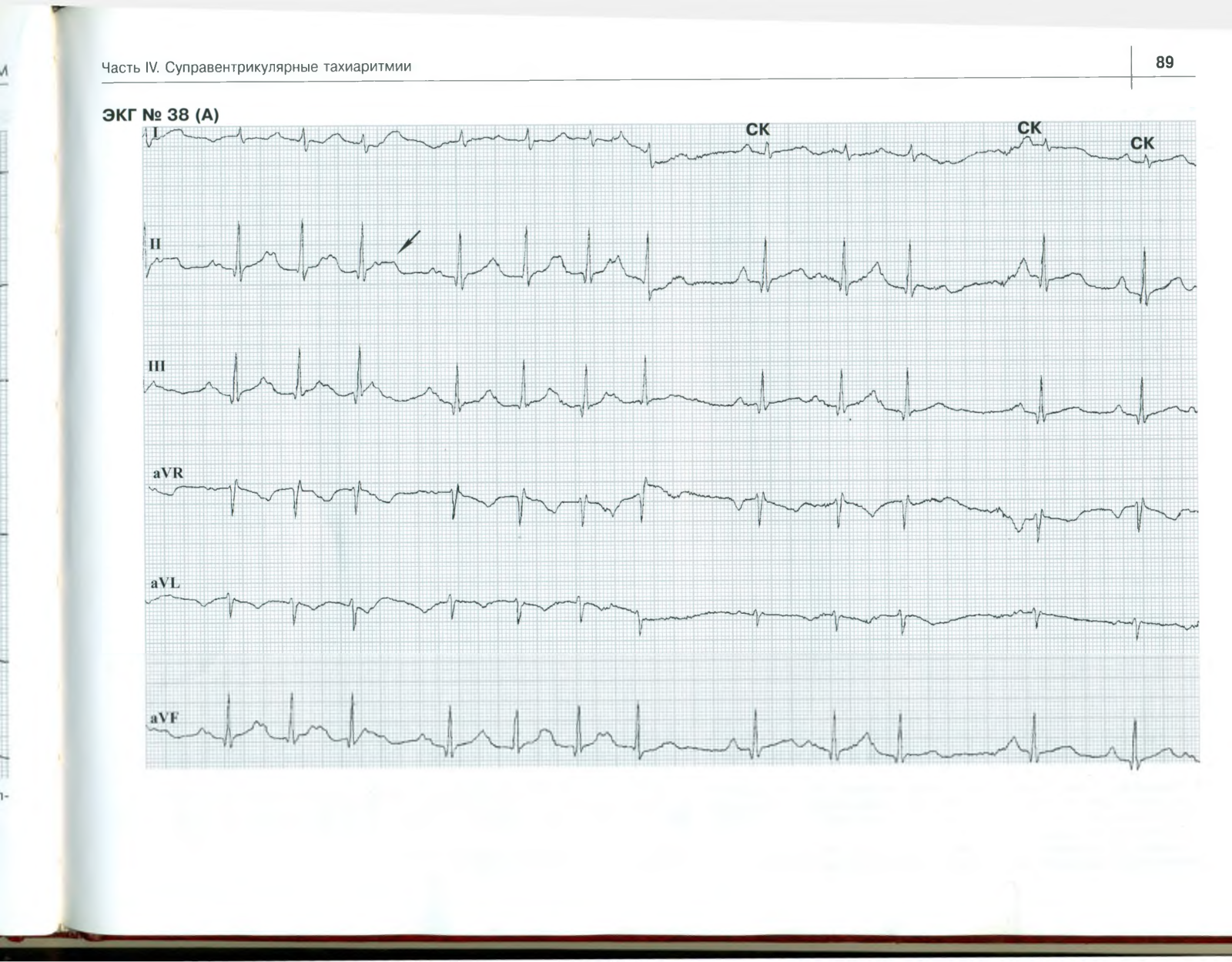Click the second 'СК' annotation in lead I
The image size is (1232, 962).
1029,128
